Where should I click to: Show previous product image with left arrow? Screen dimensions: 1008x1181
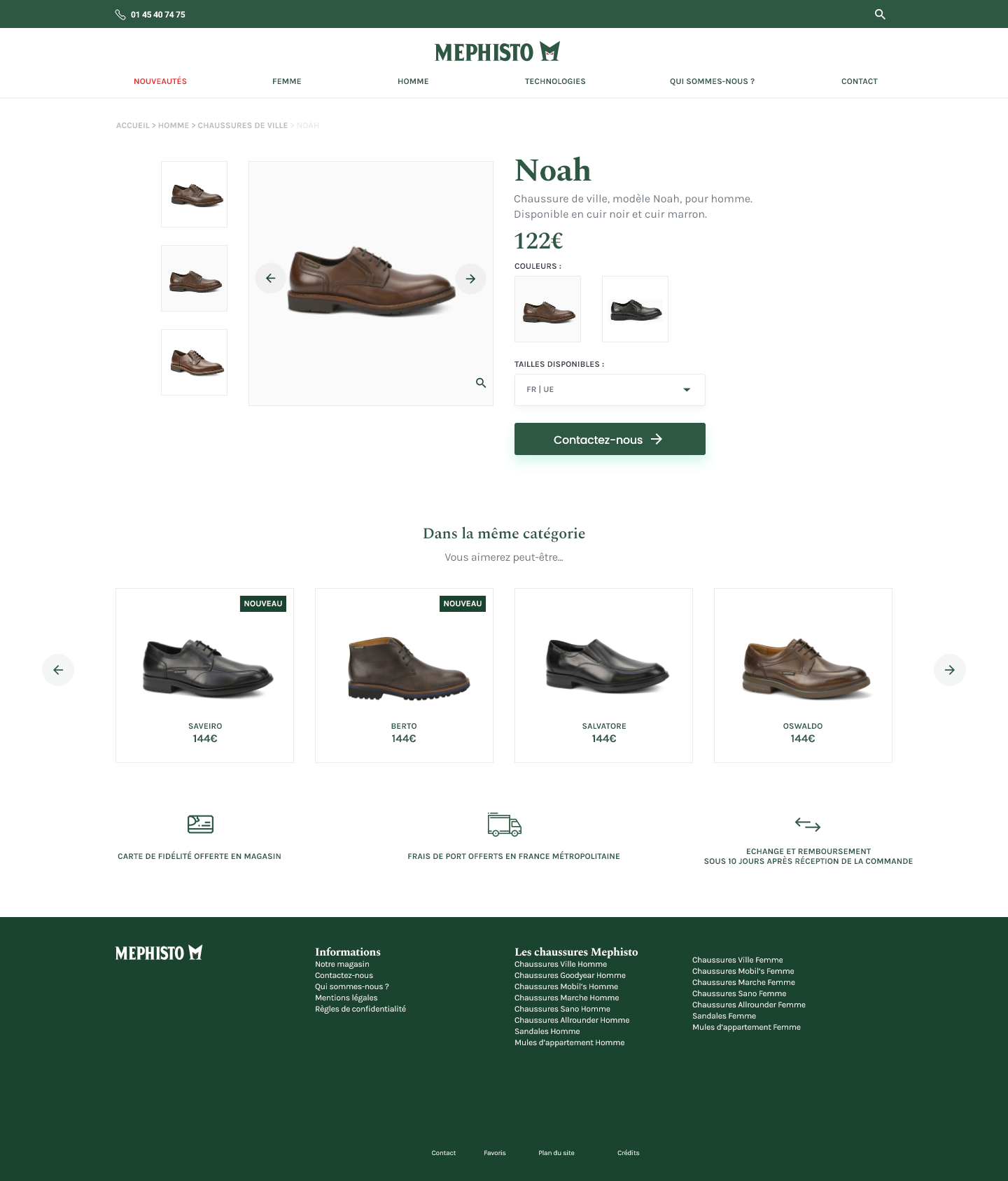click(270, 279)
